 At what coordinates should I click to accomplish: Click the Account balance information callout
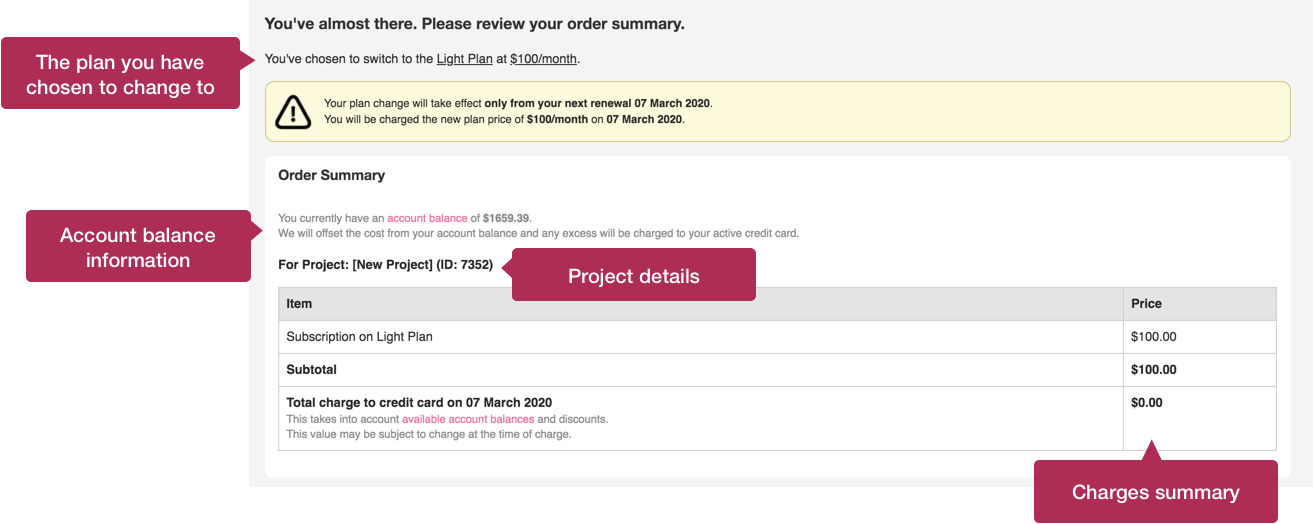[x=138, y=246]
